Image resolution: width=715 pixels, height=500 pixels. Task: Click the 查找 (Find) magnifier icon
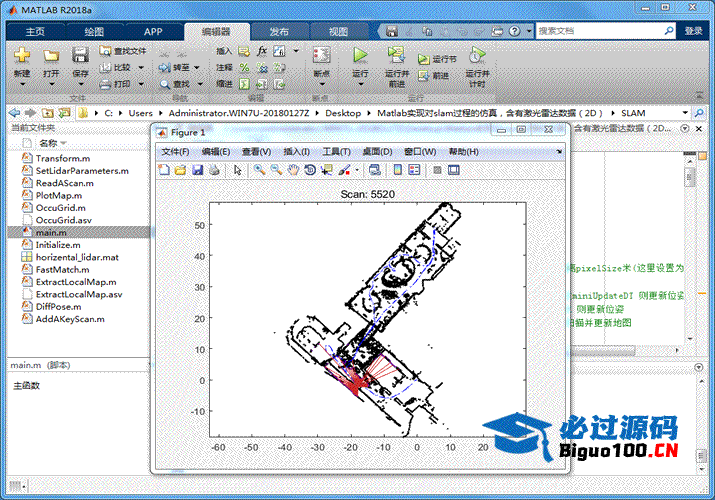click(165, 84)
